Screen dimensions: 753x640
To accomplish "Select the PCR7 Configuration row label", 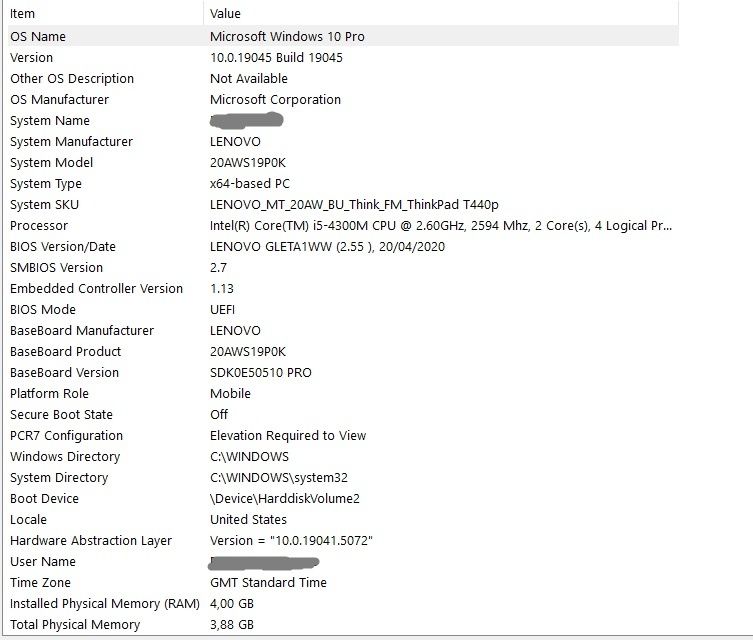I will tap(66, 436).
